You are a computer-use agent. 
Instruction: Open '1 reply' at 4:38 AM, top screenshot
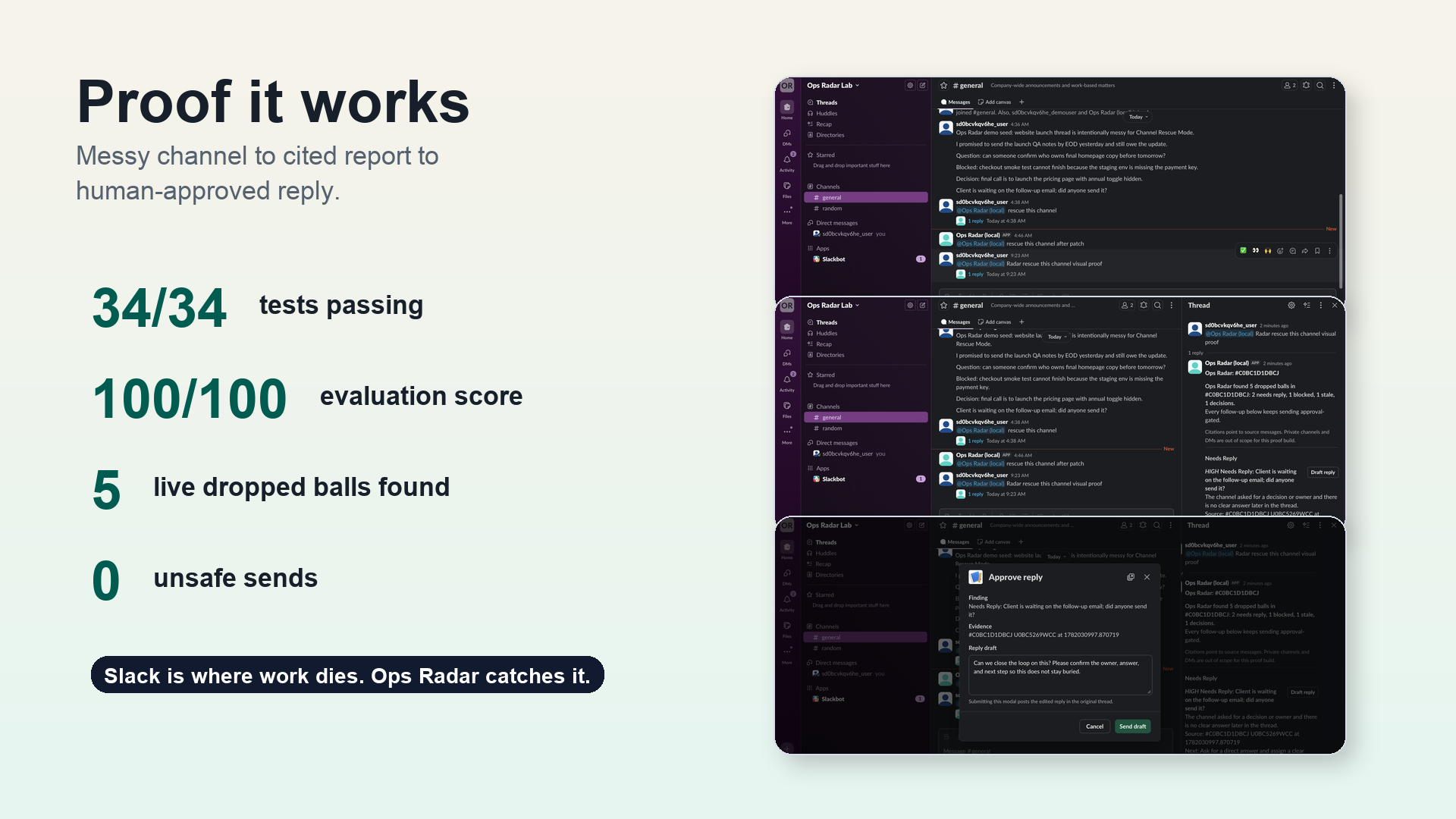(975, 221)
